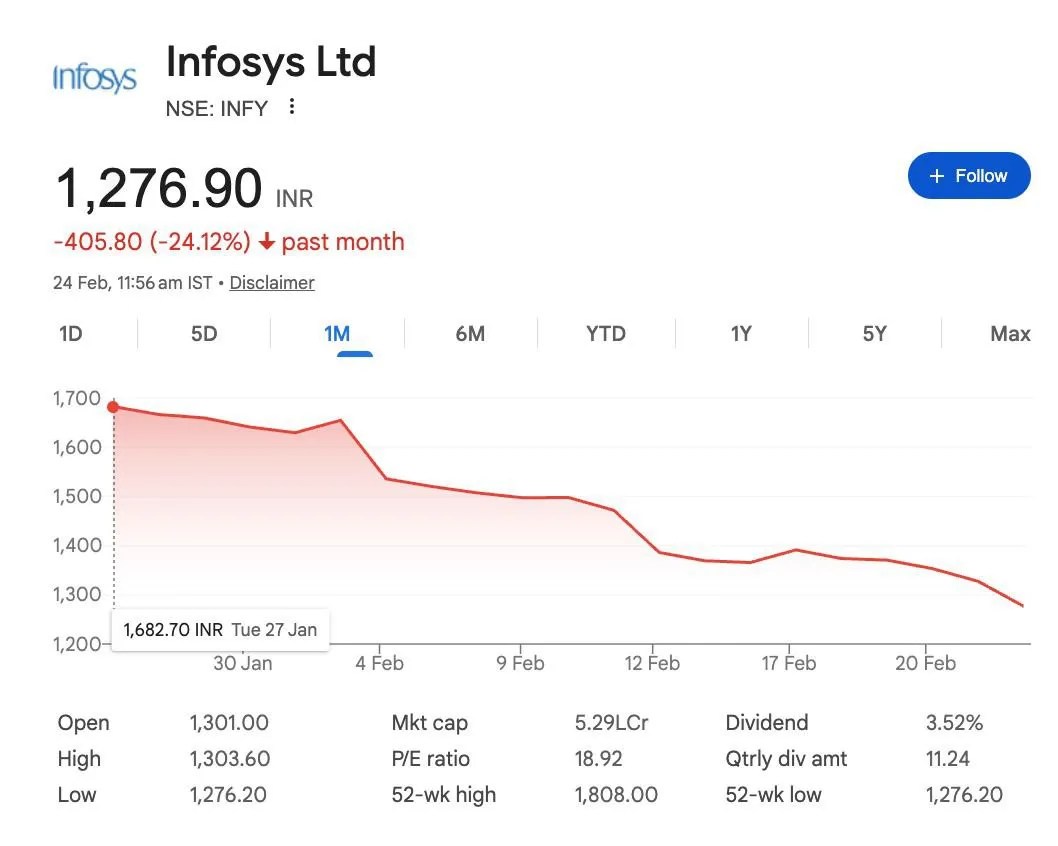The image size is (1058, 846).
Task: View the 1Y performance chart
Action: (740, 333)
